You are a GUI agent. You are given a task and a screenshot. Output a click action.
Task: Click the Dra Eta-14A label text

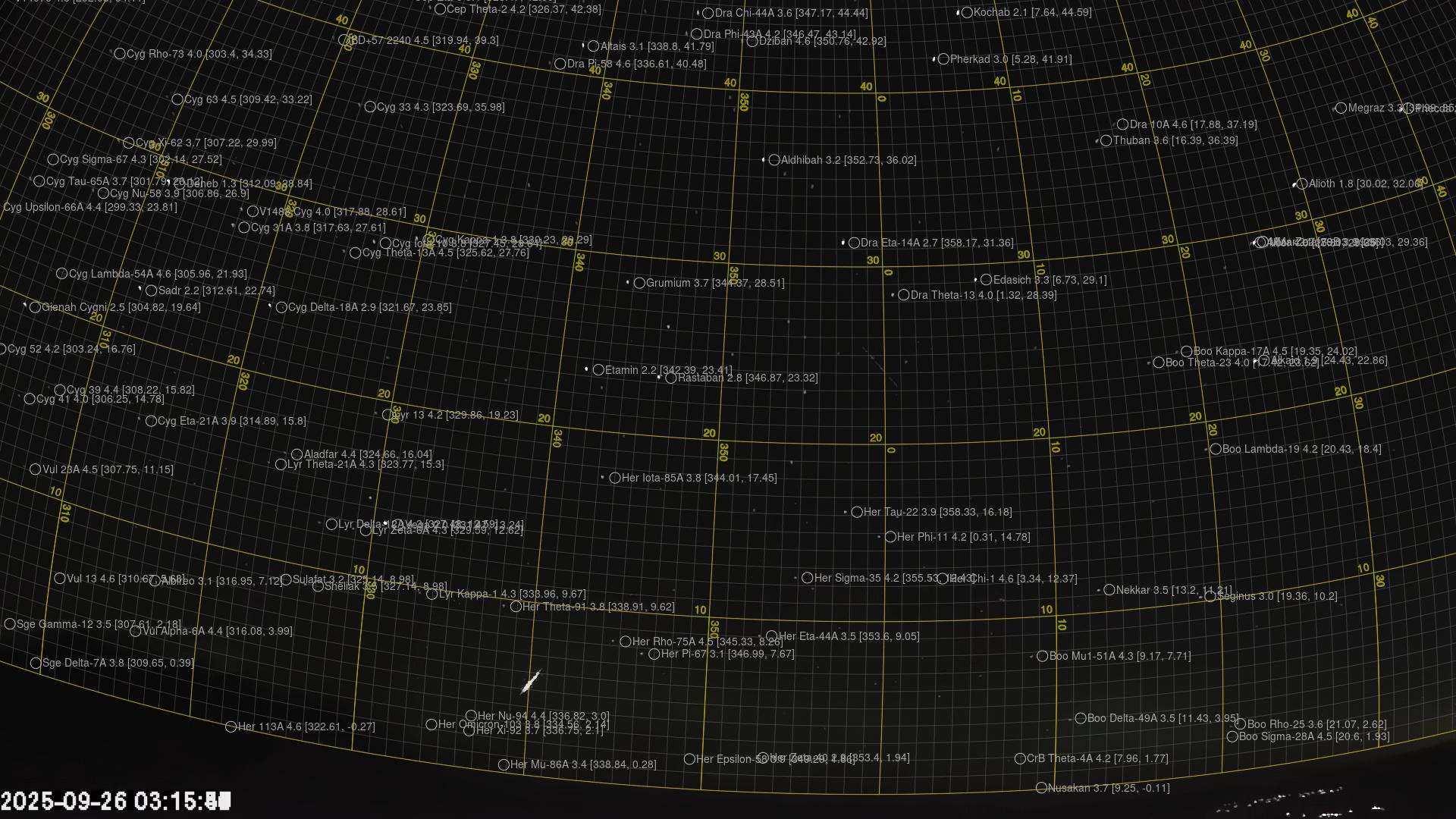[x=937, y=243]
